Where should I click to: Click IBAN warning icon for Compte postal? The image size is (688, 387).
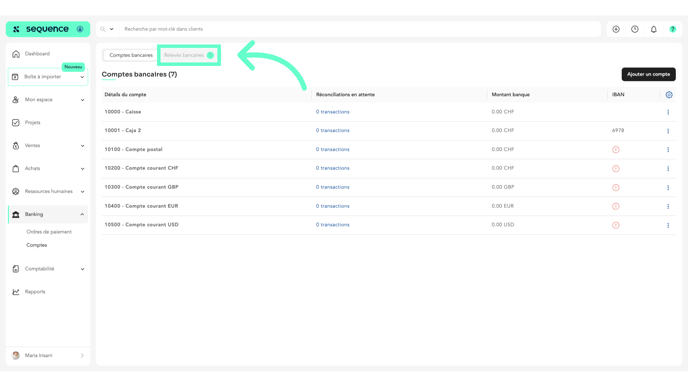616,150
